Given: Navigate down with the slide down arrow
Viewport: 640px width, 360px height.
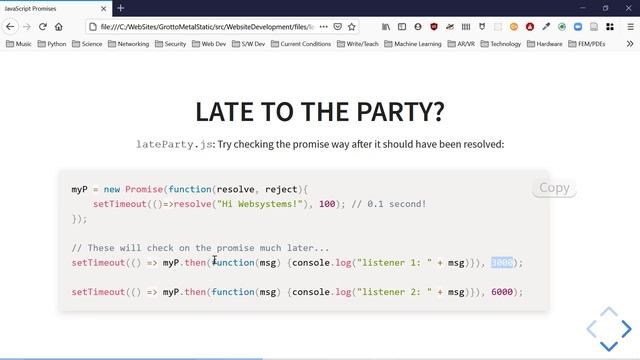Looking at the screenshot, I should click(609, 346).
